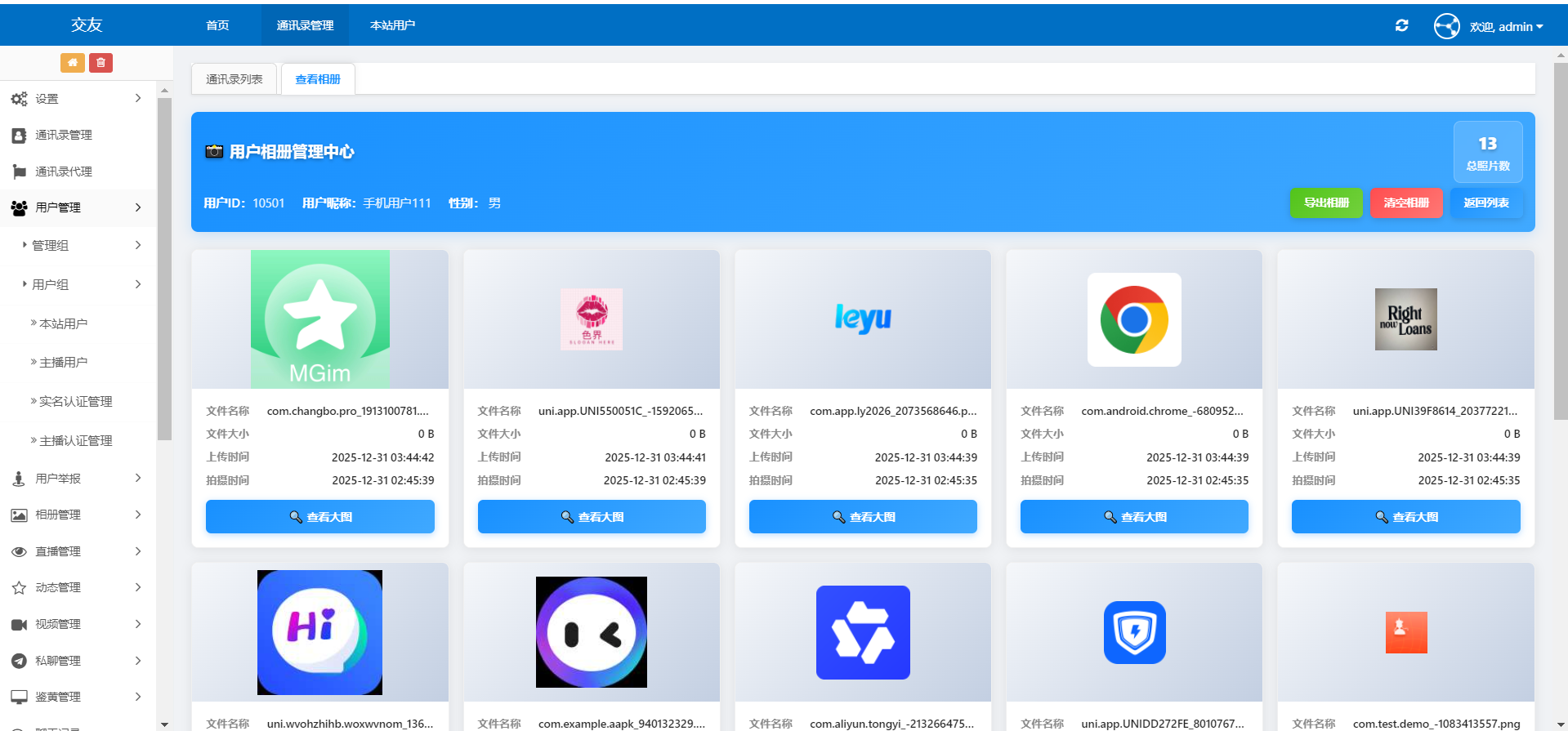The width and height of the screenshot is (1568, 731).
Task: Open the admin user dropdown
Action: (x=1506, y=27)
